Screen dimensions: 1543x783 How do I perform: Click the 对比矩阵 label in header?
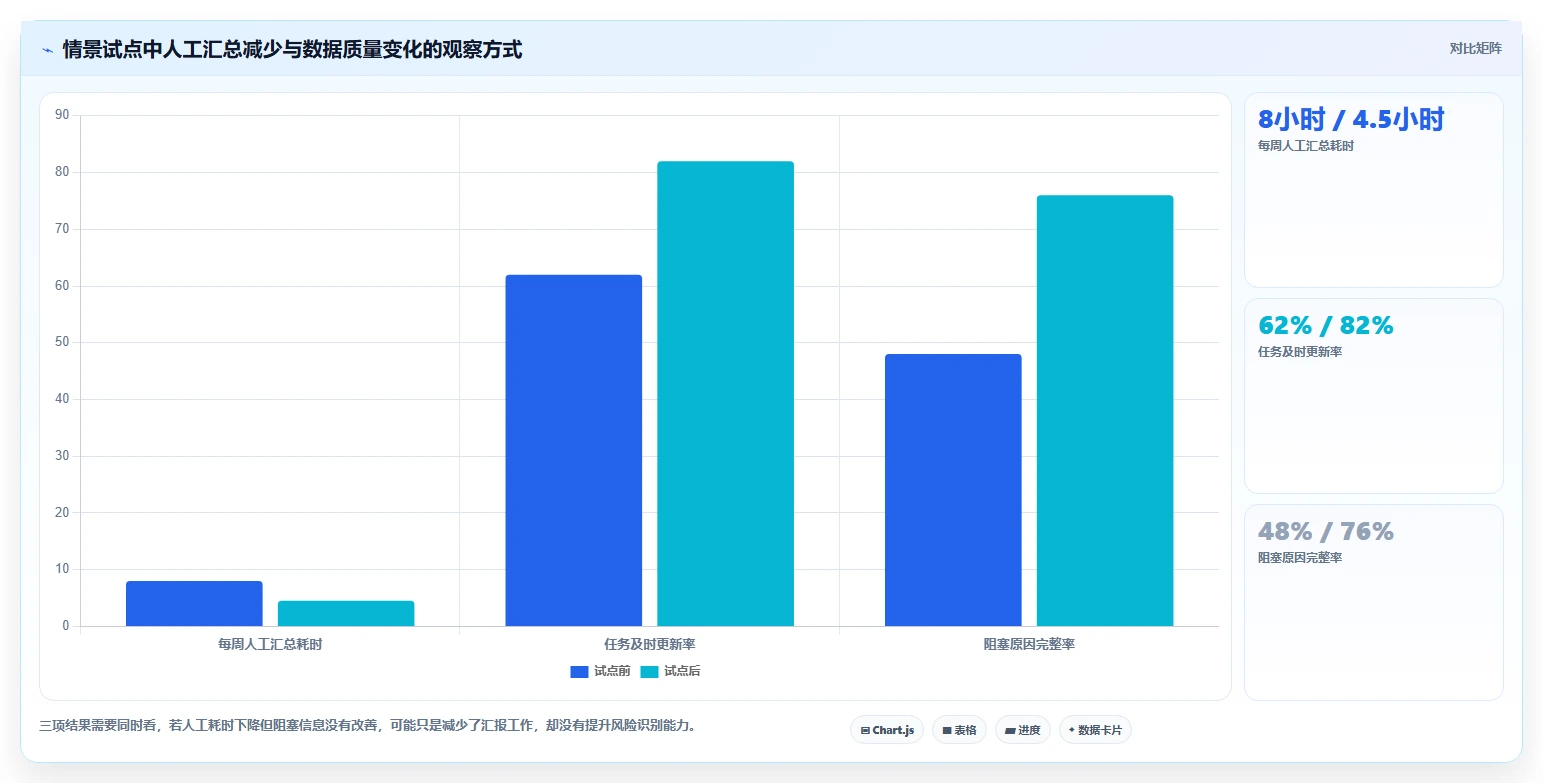[x=1476, y=48]
